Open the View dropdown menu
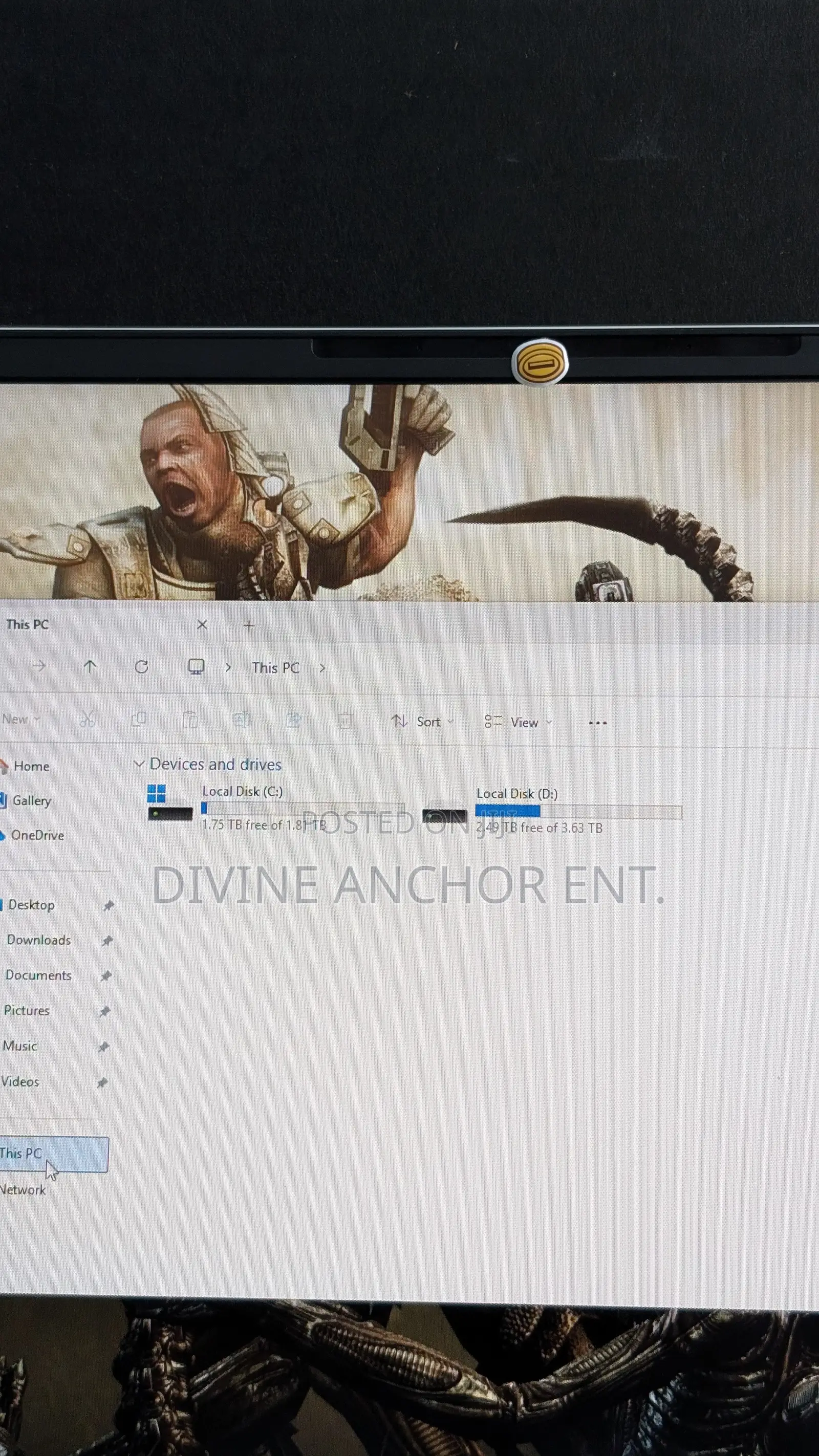This screenshot has width=819, height=1456. [x=519, y=722]
